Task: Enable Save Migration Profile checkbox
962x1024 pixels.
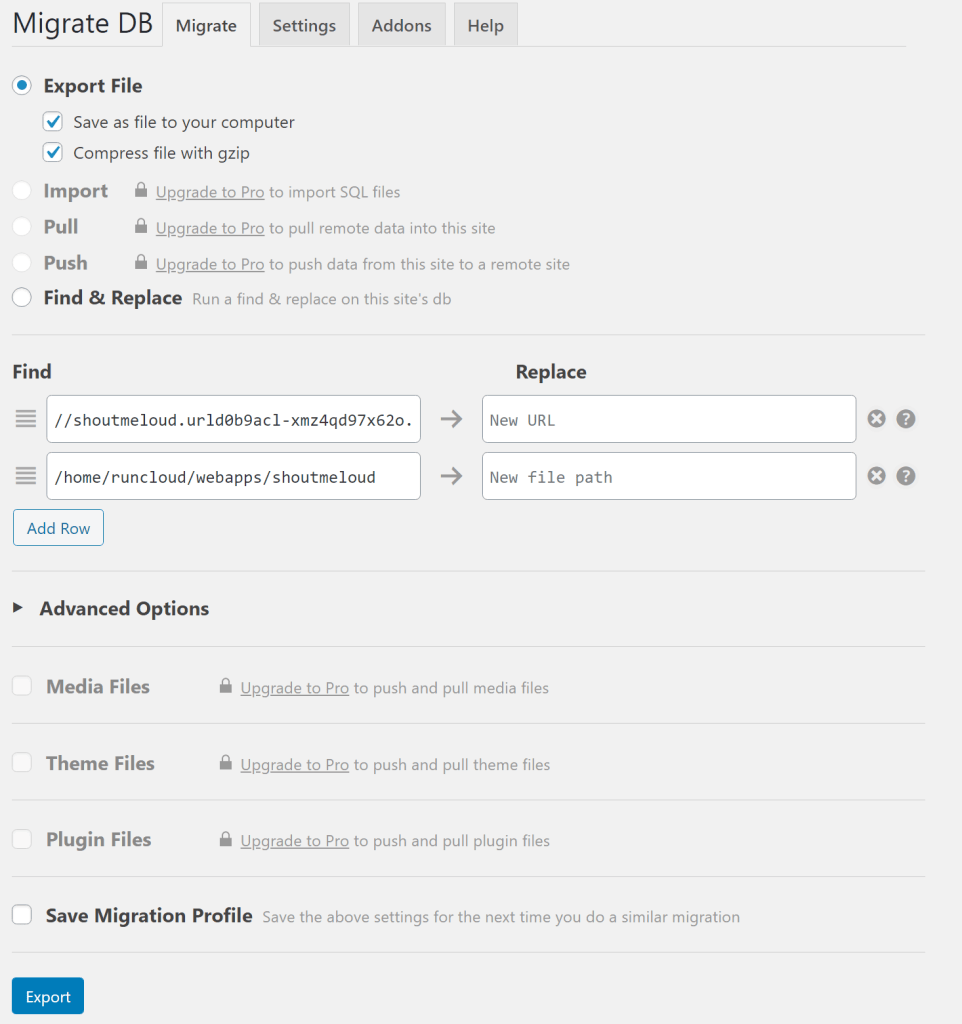Action: [x=22, y=915]
